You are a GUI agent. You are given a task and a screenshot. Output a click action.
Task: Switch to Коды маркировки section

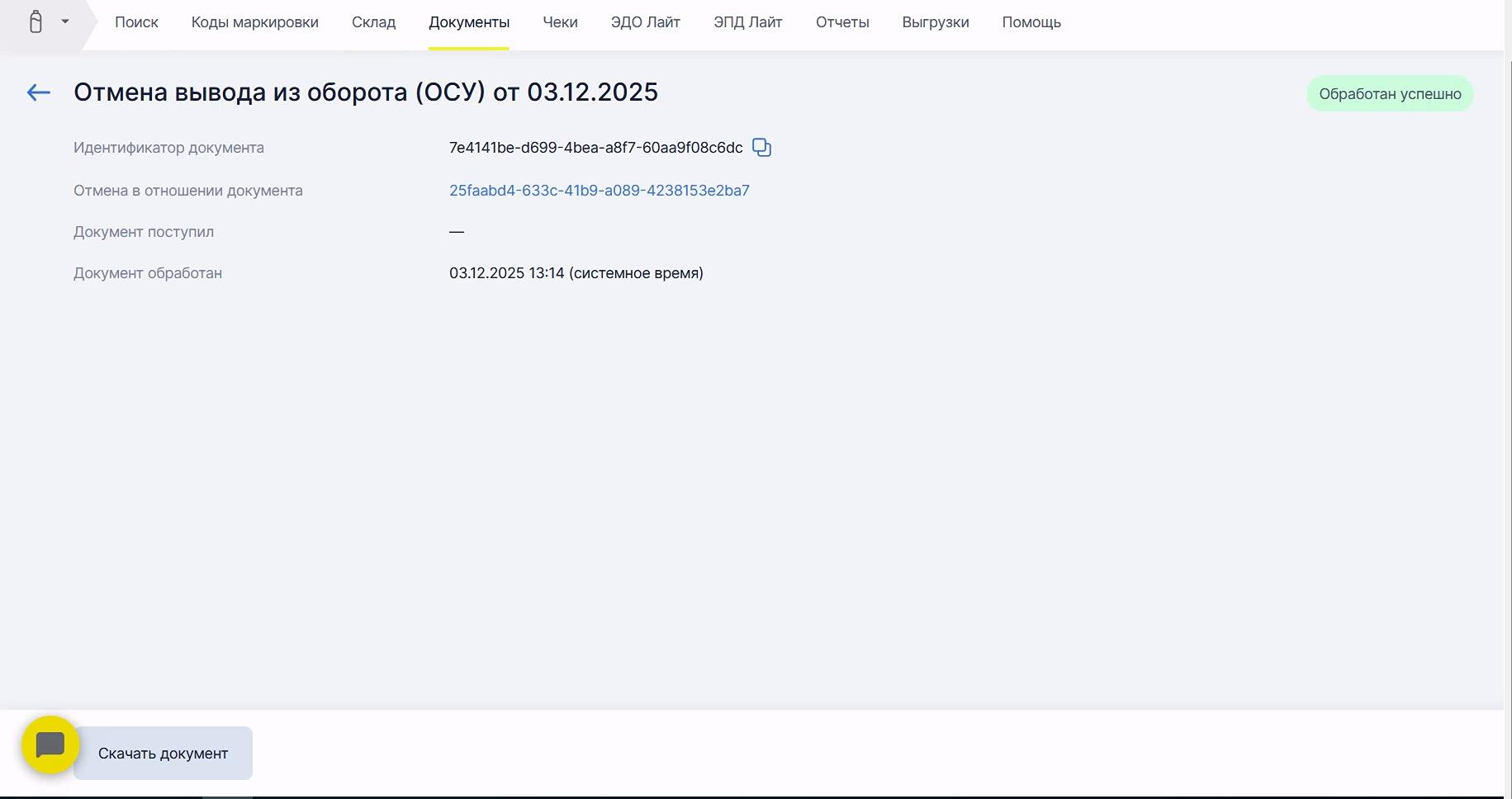click(x=254, y=22)
